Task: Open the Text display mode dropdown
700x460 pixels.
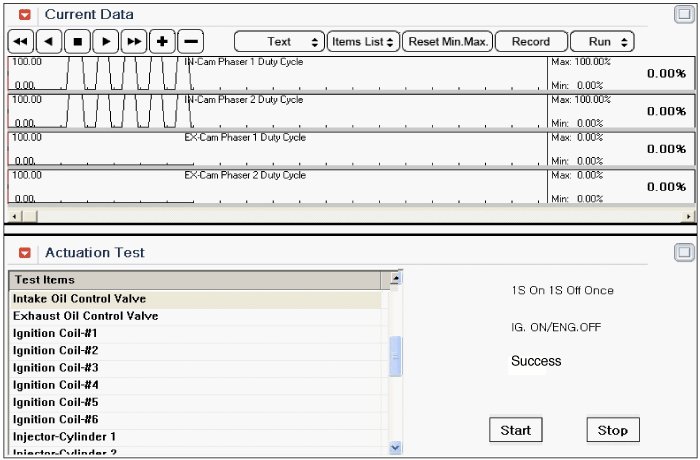Action: 279,42
